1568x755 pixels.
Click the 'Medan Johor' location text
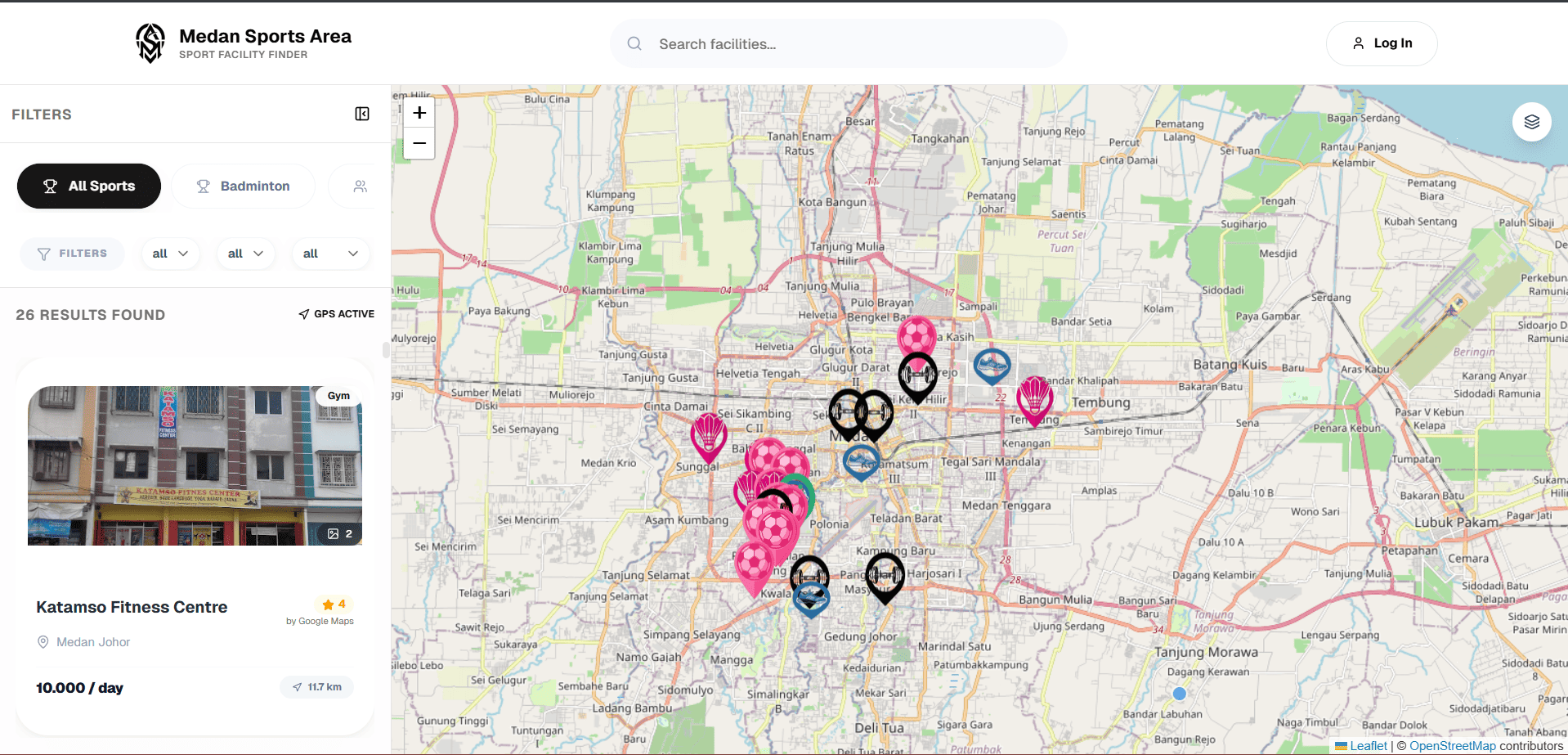(x=93, y=642)
